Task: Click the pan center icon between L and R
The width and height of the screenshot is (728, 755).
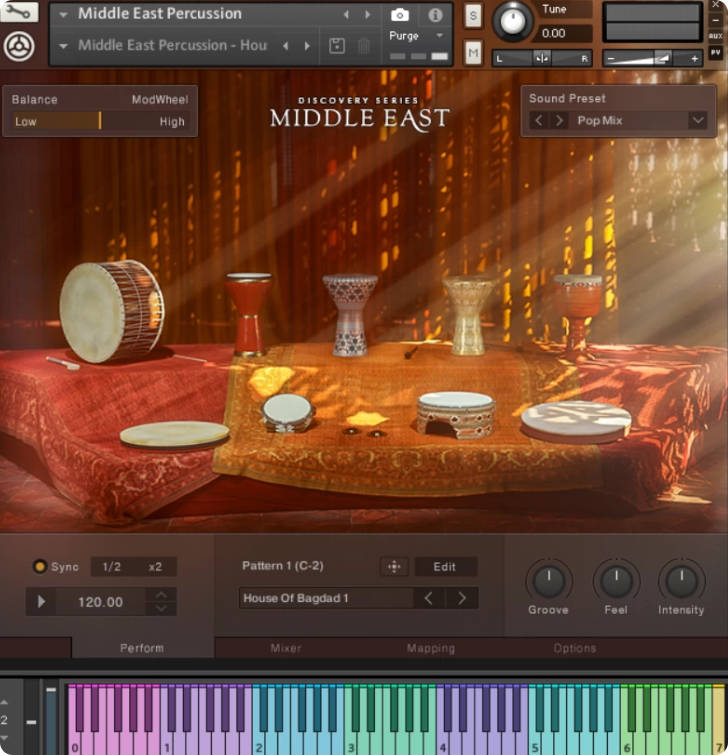Action: pos(542,59)
